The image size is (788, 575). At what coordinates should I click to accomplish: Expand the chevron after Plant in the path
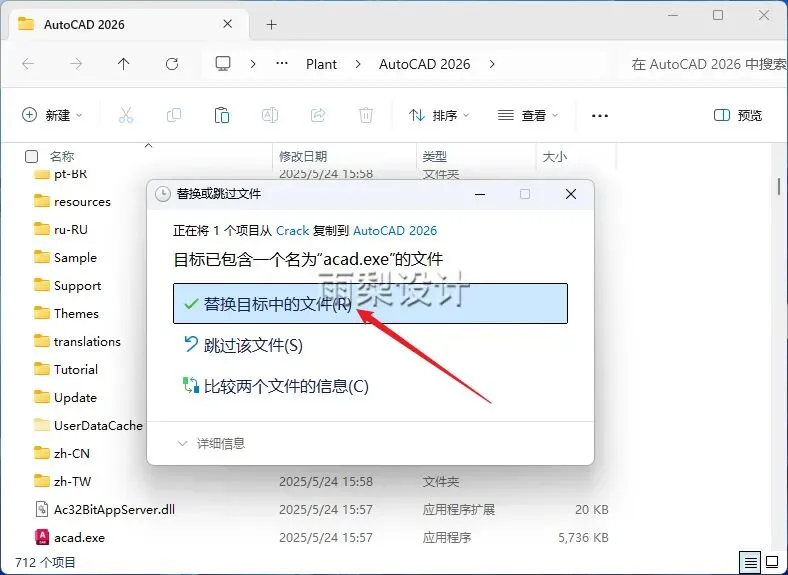358,64
